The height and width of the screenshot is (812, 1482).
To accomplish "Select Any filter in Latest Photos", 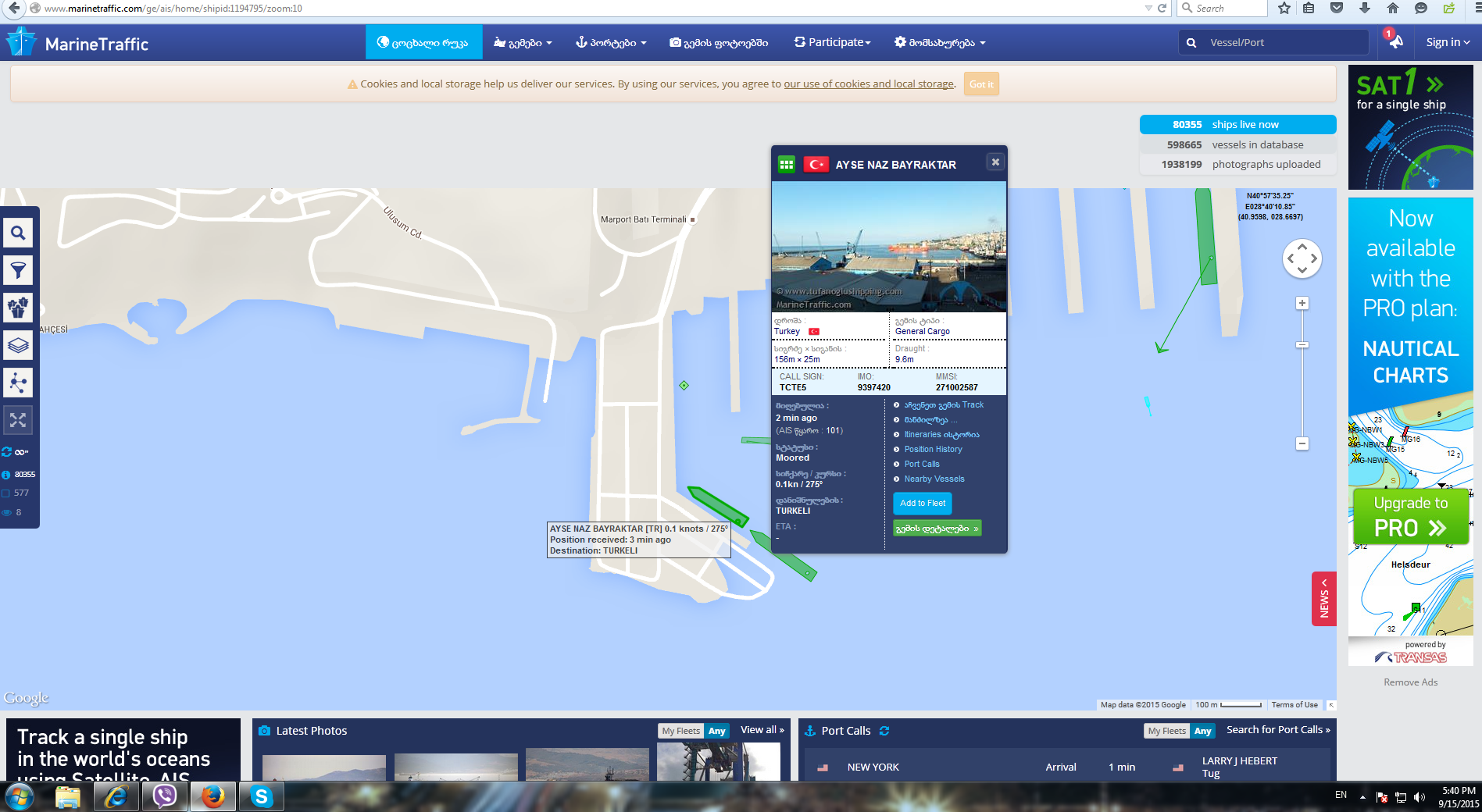I will 717,731.
